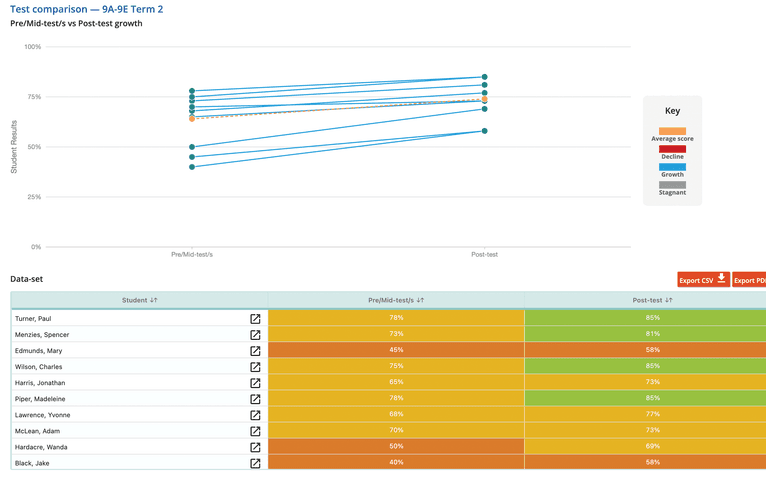Click the Test comparison 9A-9E Term 2 heading
The width and height of the screenshot is (766, 478).
[86, 9]
